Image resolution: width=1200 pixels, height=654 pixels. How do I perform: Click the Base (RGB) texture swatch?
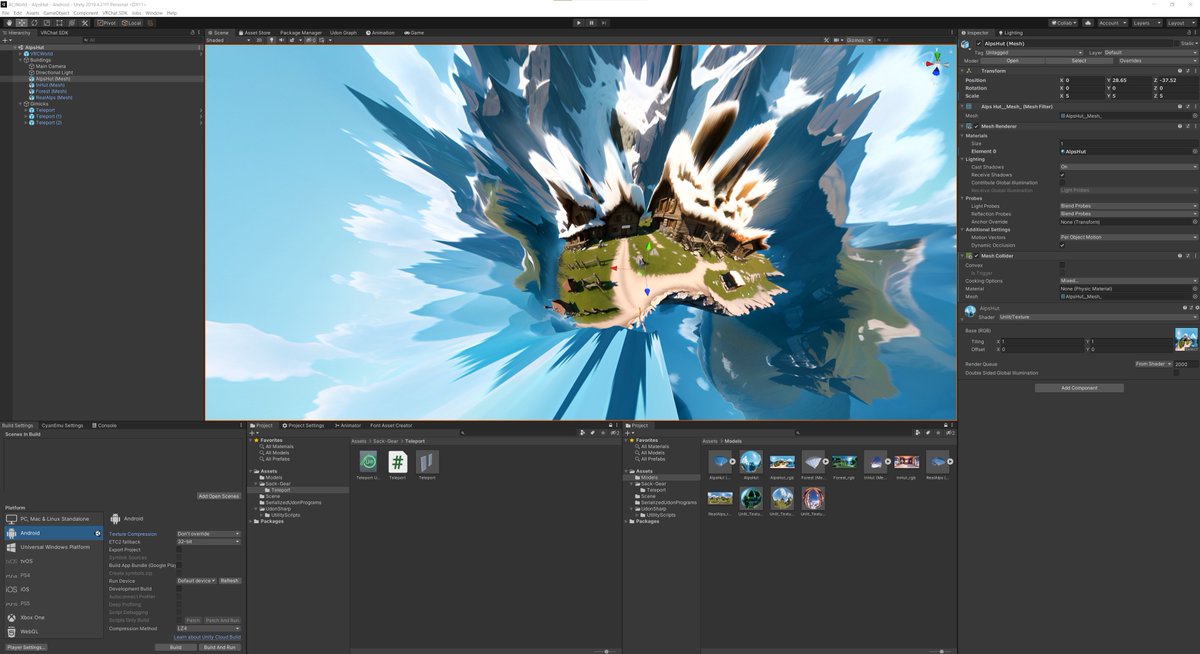coord(1186,340)
